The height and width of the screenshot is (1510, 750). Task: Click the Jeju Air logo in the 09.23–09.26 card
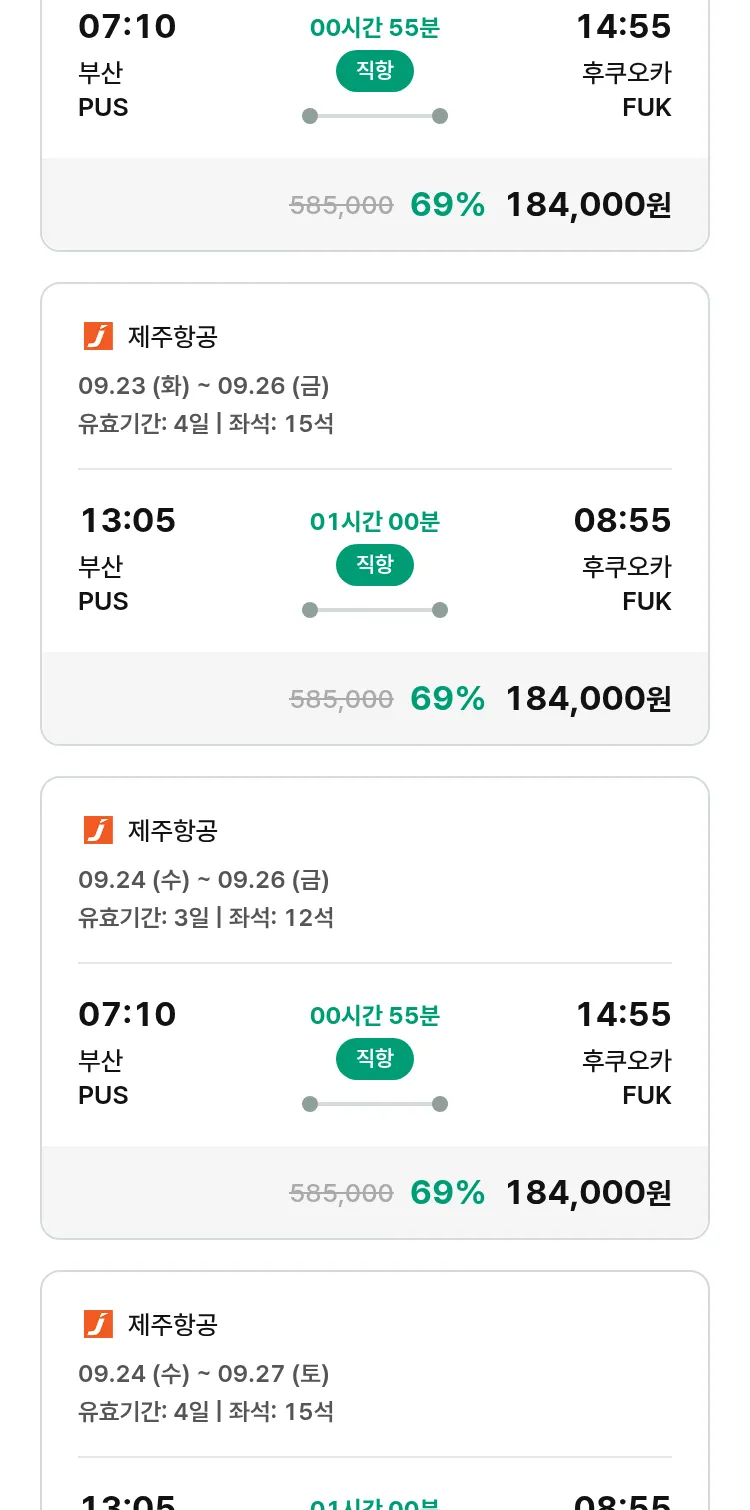[x=98, y=337]
